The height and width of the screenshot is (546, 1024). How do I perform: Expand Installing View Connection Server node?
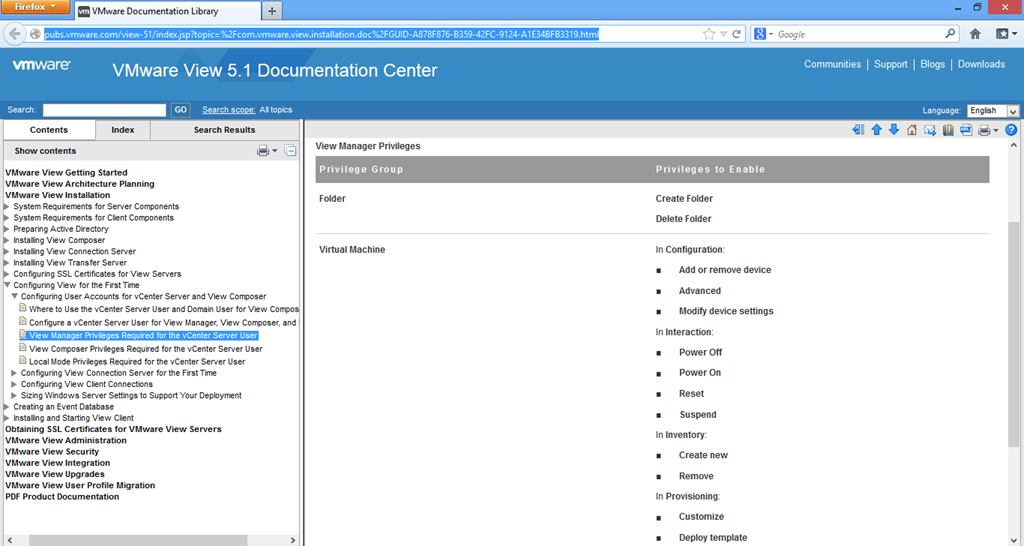(x=7, y=251)
